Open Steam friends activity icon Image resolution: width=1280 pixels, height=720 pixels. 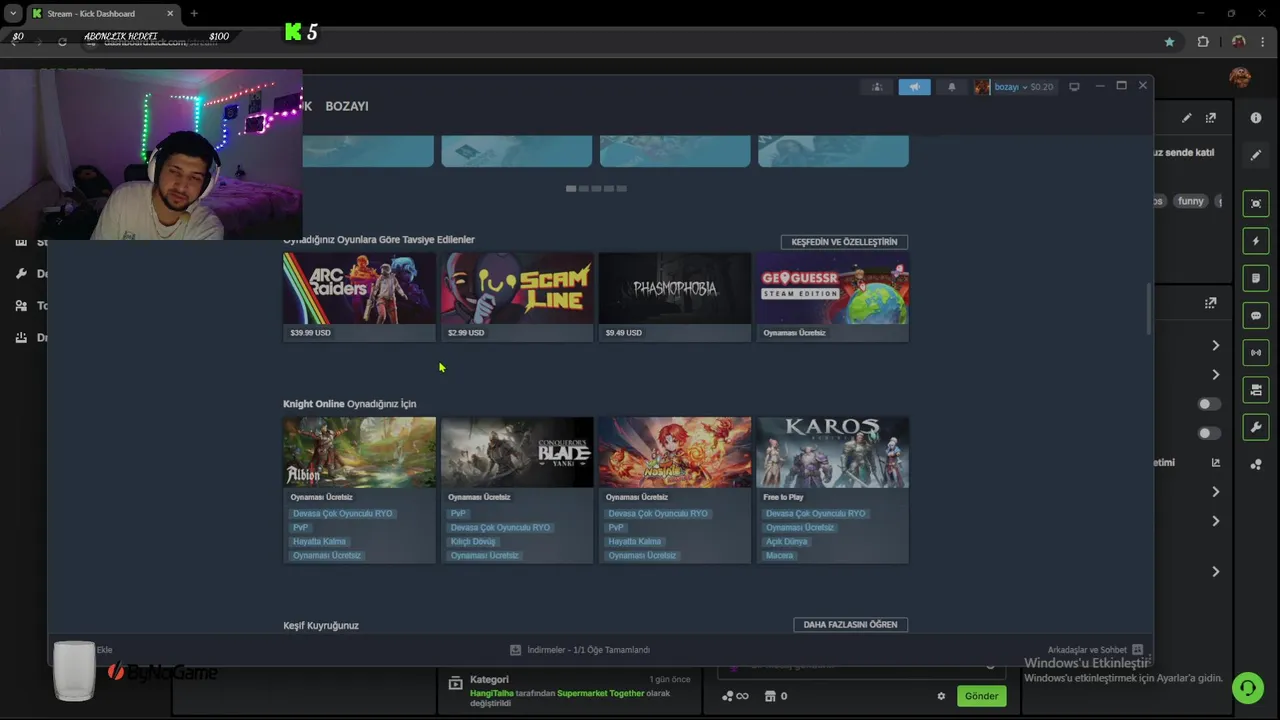click(877, 87)
